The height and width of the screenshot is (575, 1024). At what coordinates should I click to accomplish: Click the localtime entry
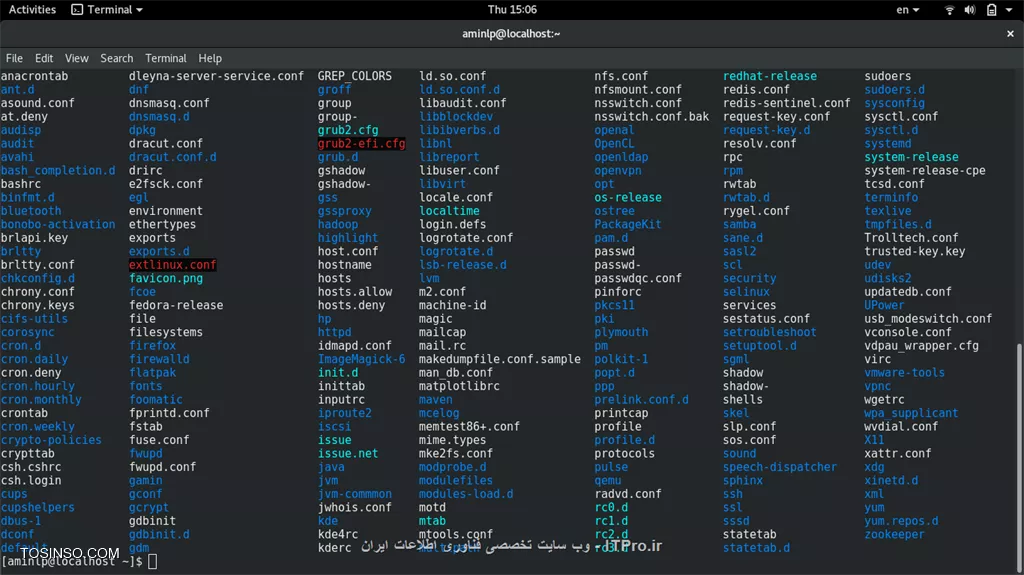tap(449, 210)
